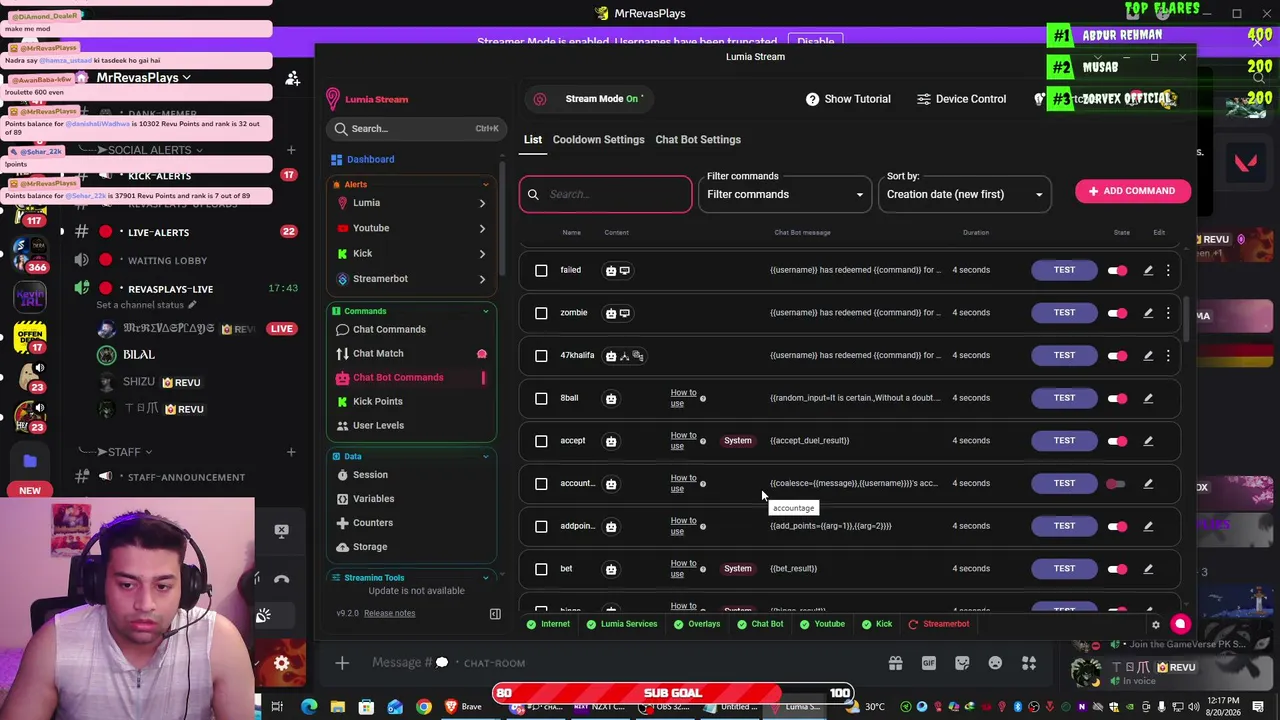The width and height of the screenshot is (1280, 720).
Task: Open the Filter commands dropdown
Action: 785,194
